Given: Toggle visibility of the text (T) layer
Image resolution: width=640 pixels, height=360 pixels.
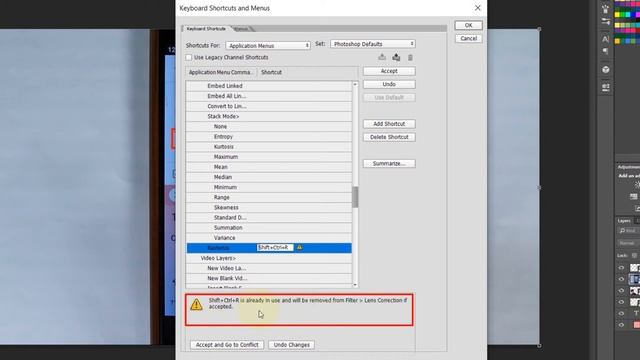Looking at the screenshot, I should [621, 313].
